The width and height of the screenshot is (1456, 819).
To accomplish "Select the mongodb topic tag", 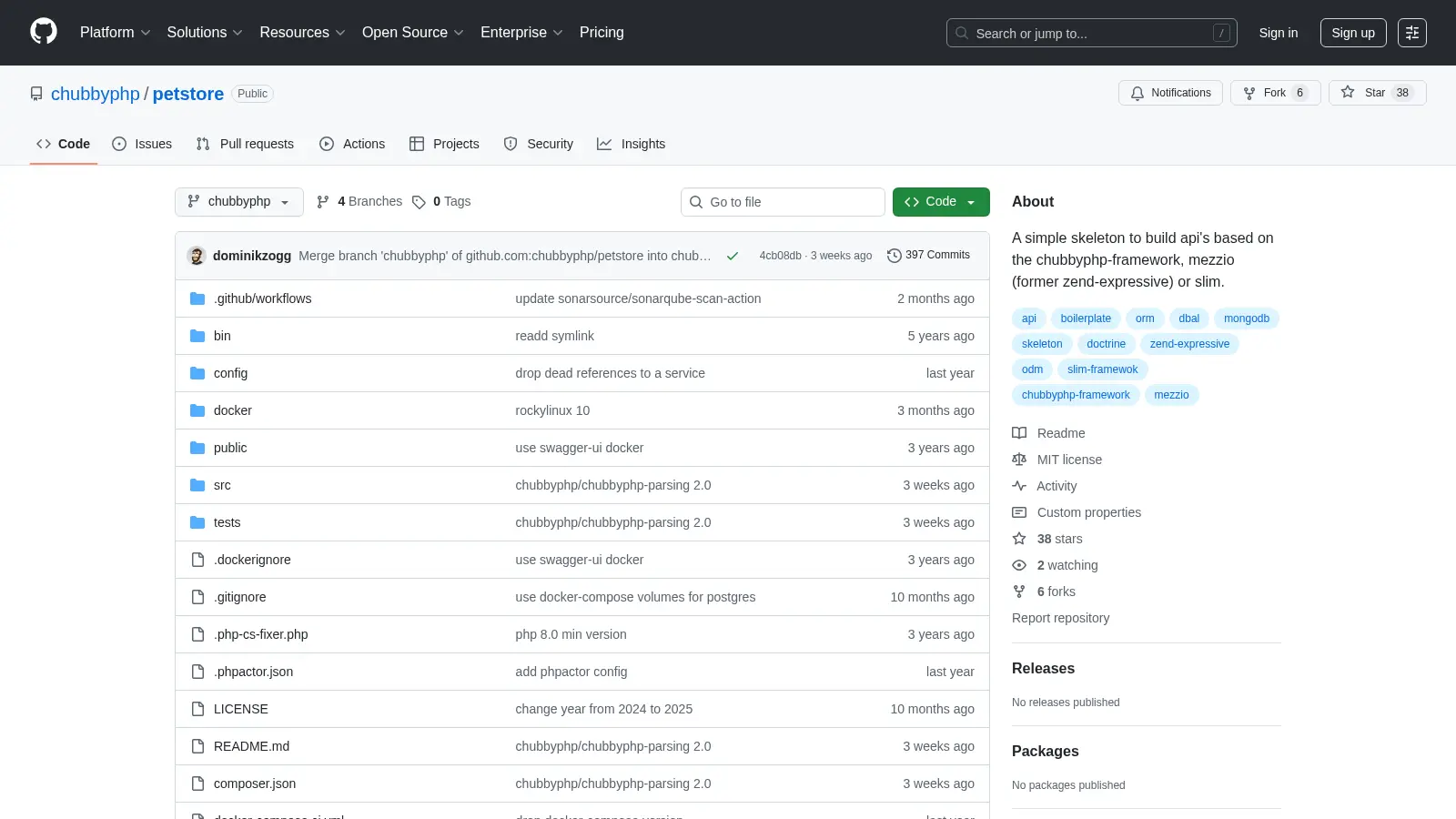I will click(1247, 318).
